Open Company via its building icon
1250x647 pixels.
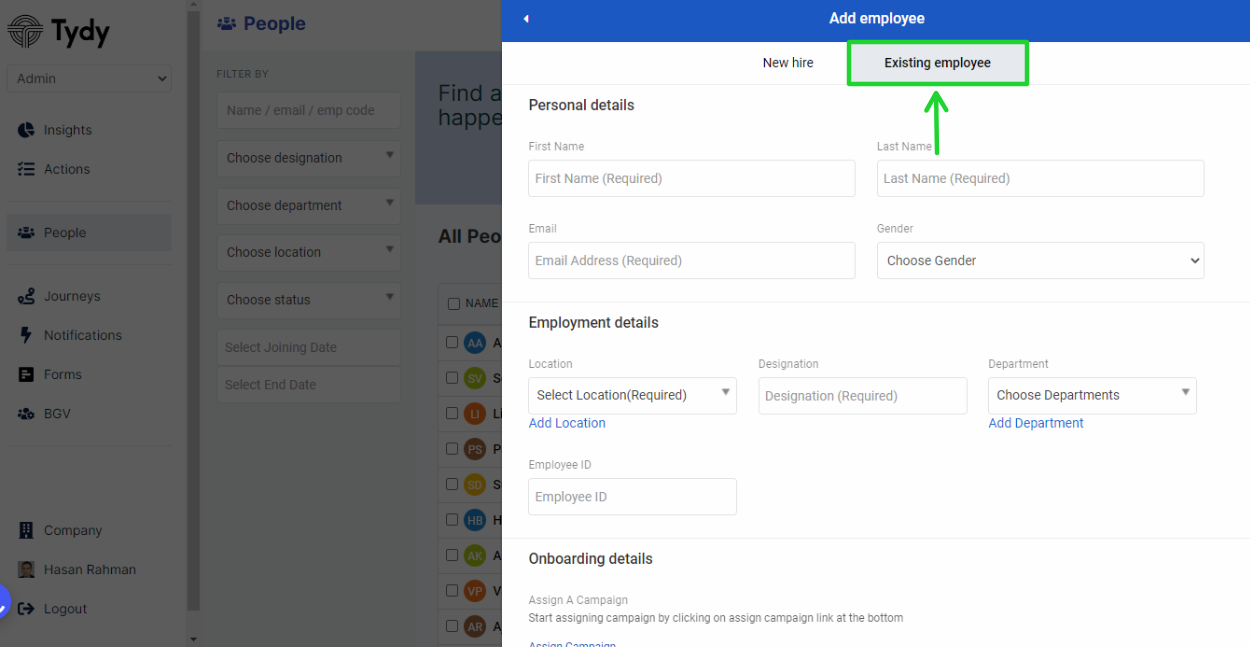[26, 530]
